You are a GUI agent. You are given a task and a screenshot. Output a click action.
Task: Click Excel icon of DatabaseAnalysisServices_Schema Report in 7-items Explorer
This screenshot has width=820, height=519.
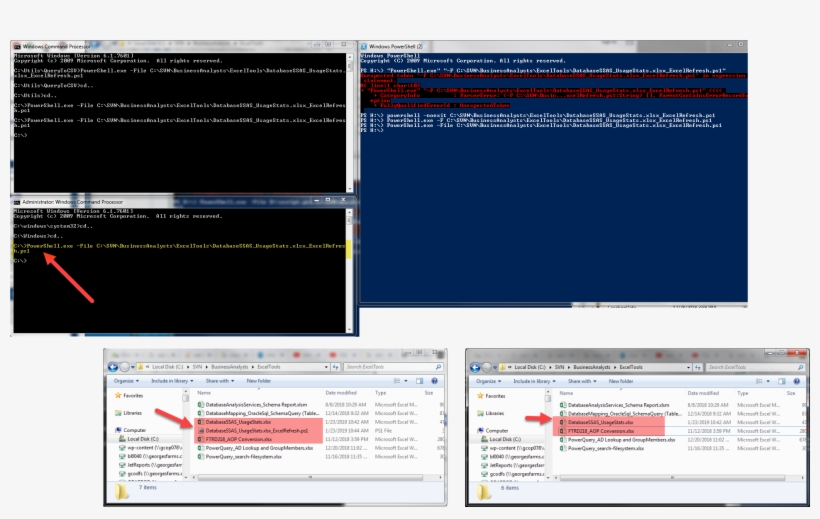(x=201, y=404)
